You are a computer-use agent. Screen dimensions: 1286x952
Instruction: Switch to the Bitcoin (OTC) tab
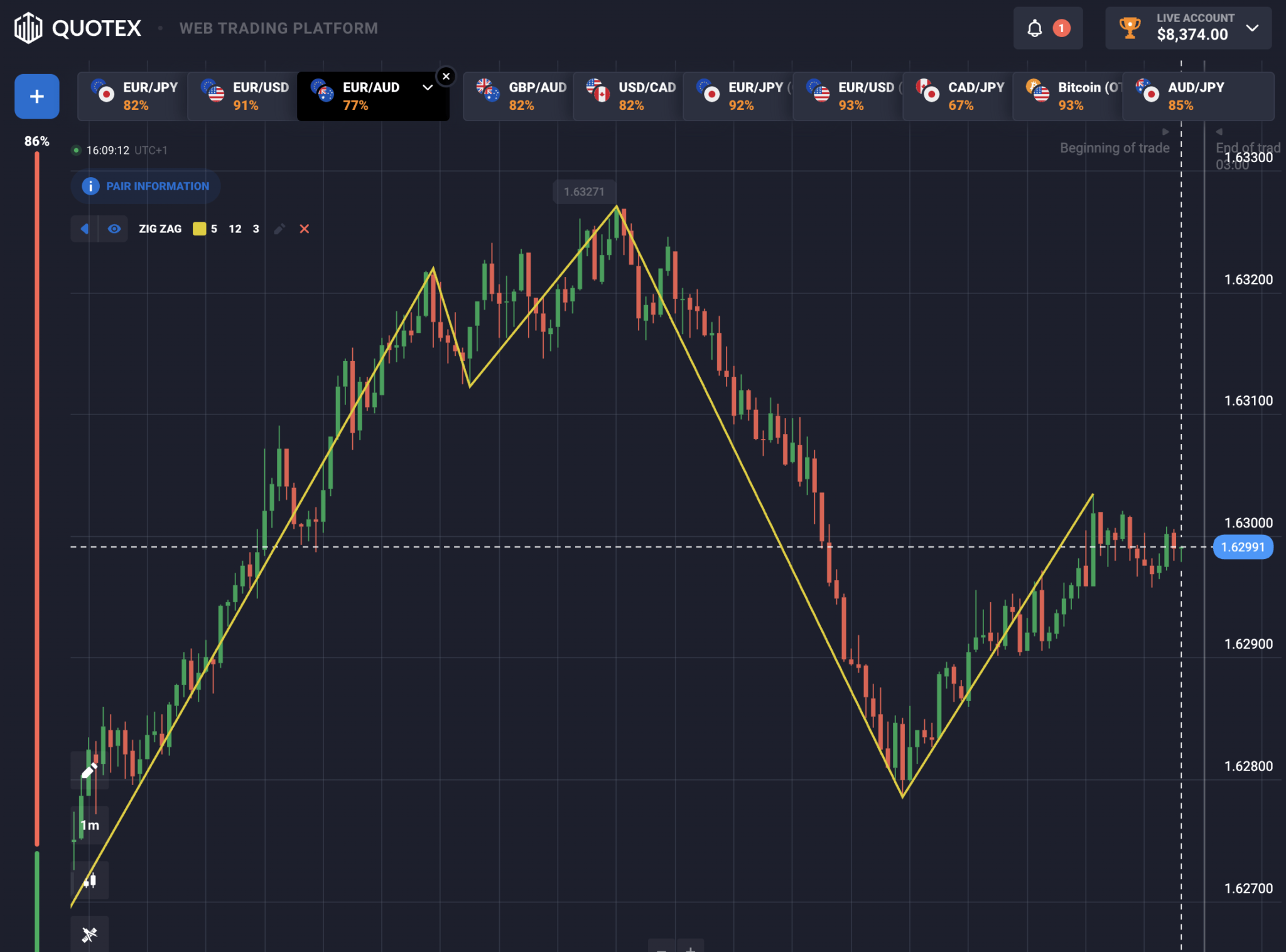1067,96
